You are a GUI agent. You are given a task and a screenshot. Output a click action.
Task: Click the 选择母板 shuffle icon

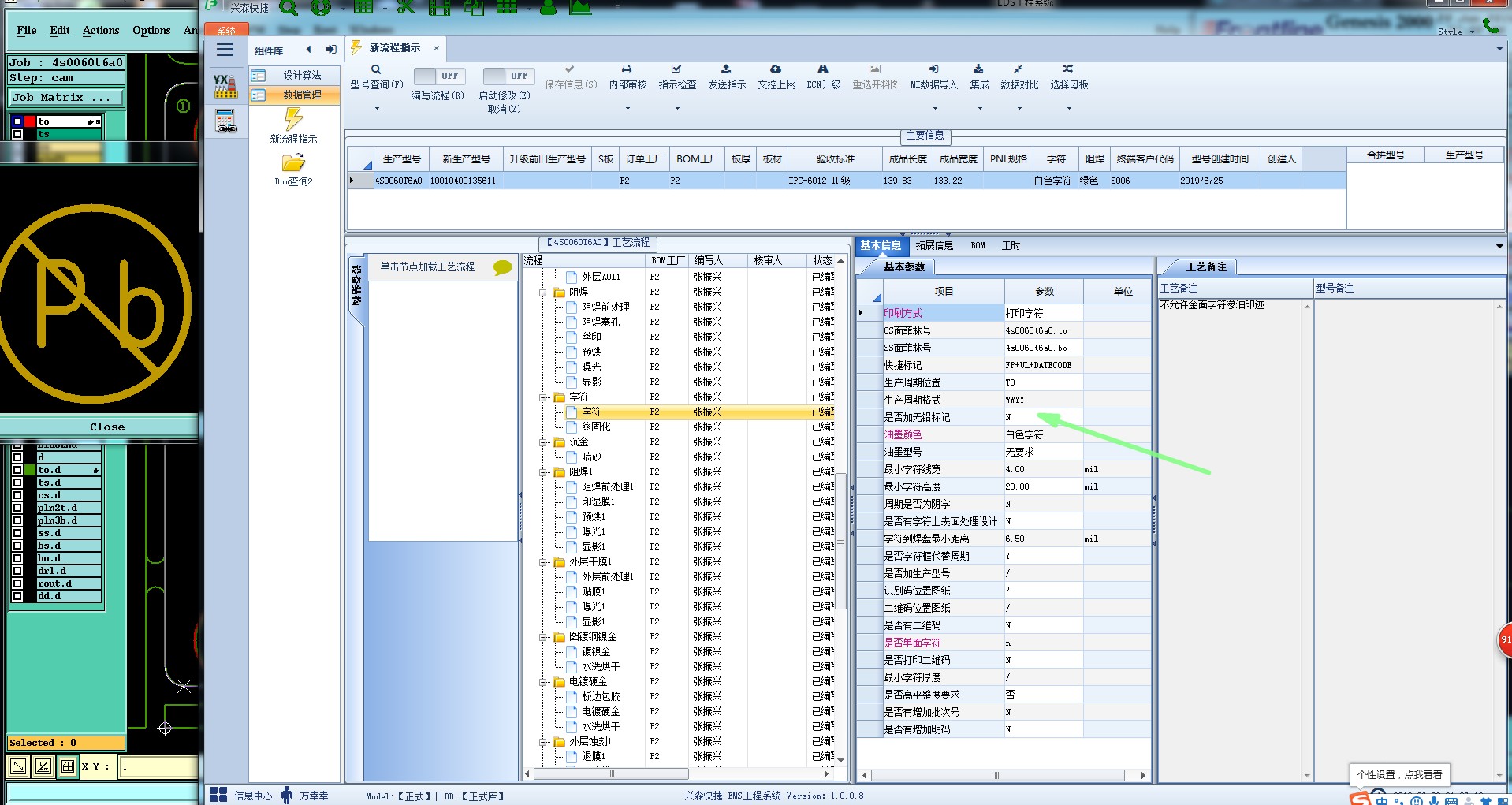(1067, 69)
